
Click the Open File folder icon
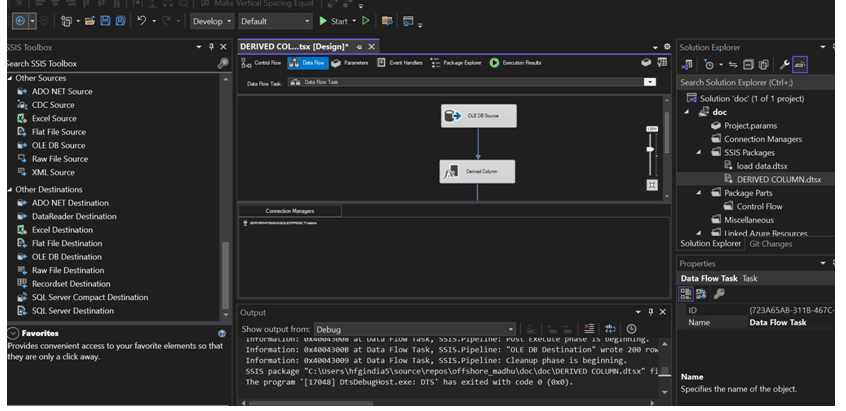(x=90, y=21)
